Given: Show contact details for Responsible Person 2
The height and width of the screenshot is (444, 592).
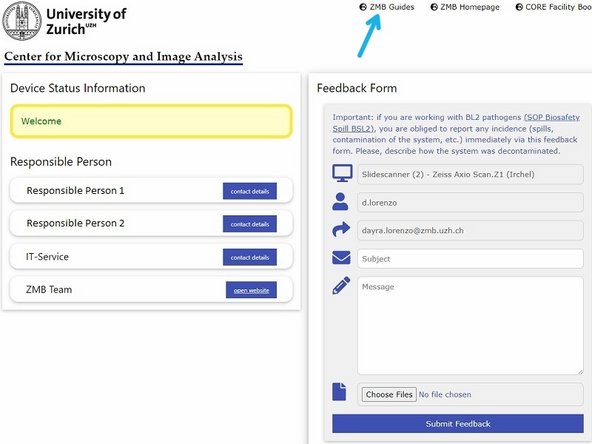Looking at the screenshot, I should (250, 224).
